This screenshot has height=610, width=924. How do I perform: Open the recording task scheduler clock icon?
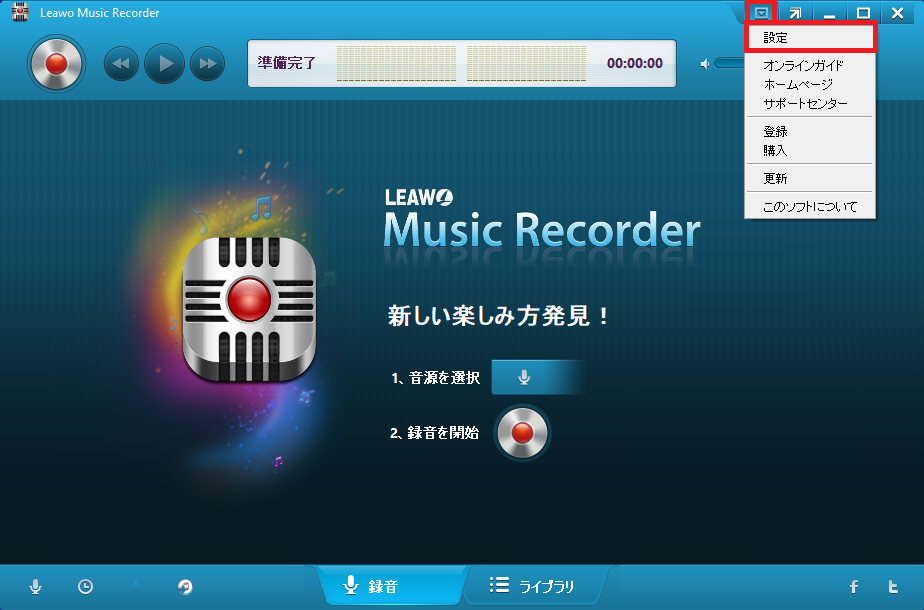click(86, 587)
